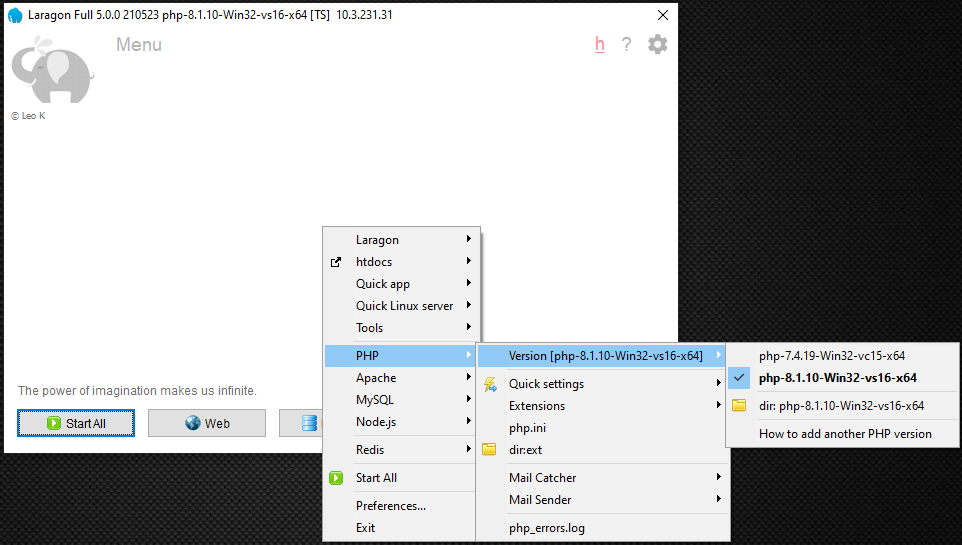962x545 pixels.
Task: Open Mail Catcher entry
Action: click(602, 477)
